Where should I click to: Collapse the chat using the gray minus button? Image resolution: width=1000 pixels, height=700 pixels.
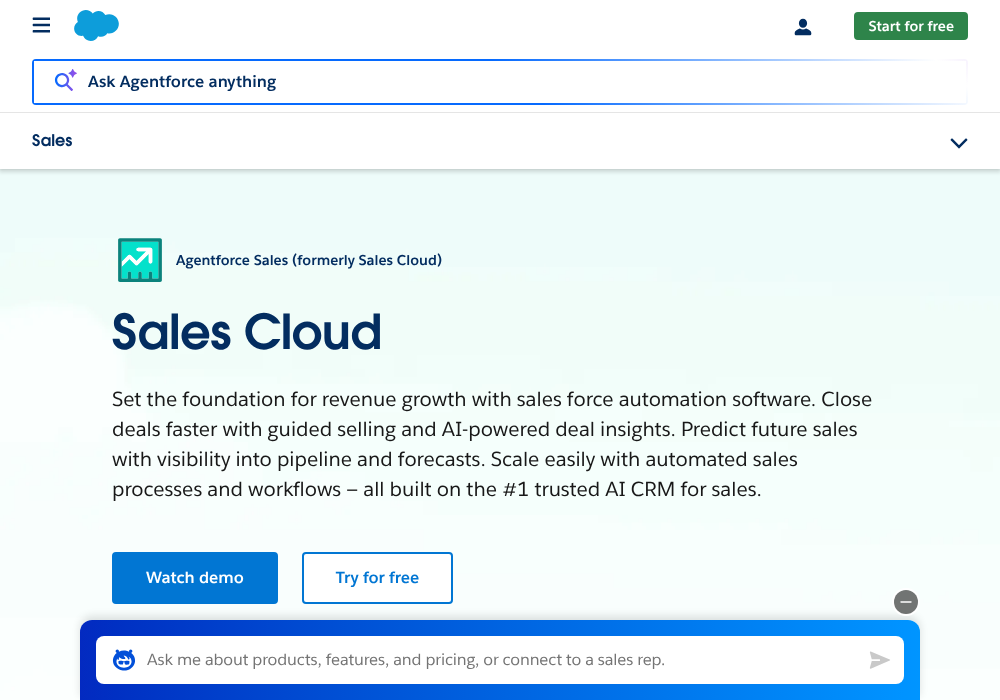tap(906, 602)
